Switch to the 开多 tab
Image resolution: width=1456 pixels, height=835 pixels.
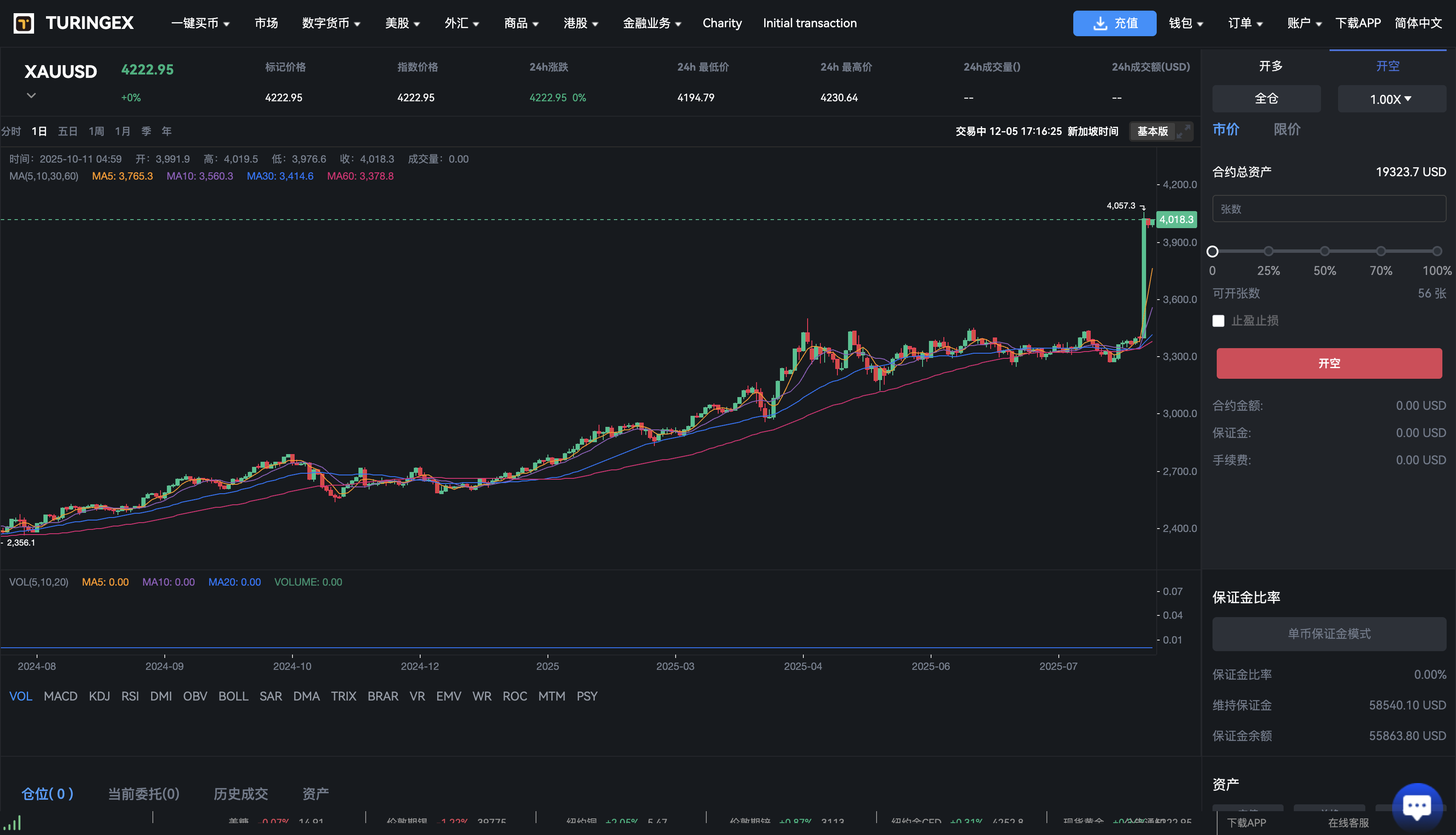(x=1271, y=66)
